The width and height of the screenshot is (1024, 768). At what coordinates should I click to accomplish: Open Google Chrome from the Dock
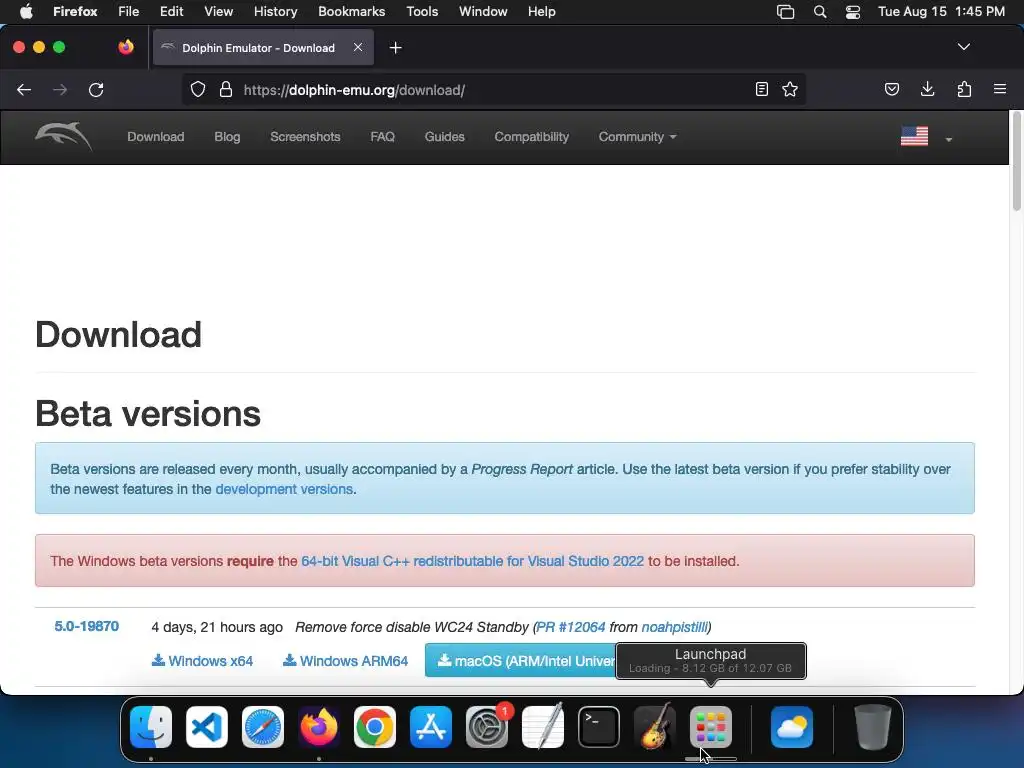coord(375,727)
